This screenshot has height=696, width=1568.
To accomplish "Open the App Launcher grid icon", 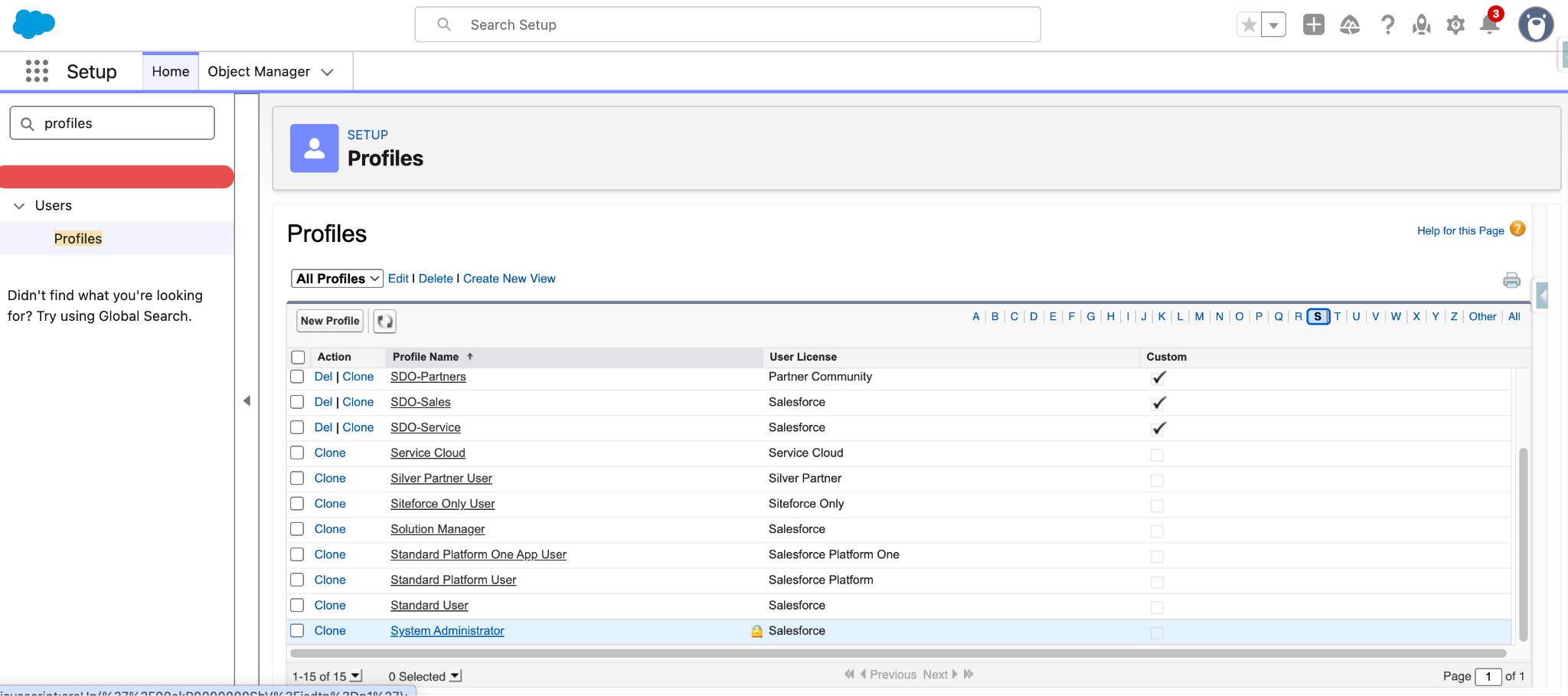I will 37,71.
